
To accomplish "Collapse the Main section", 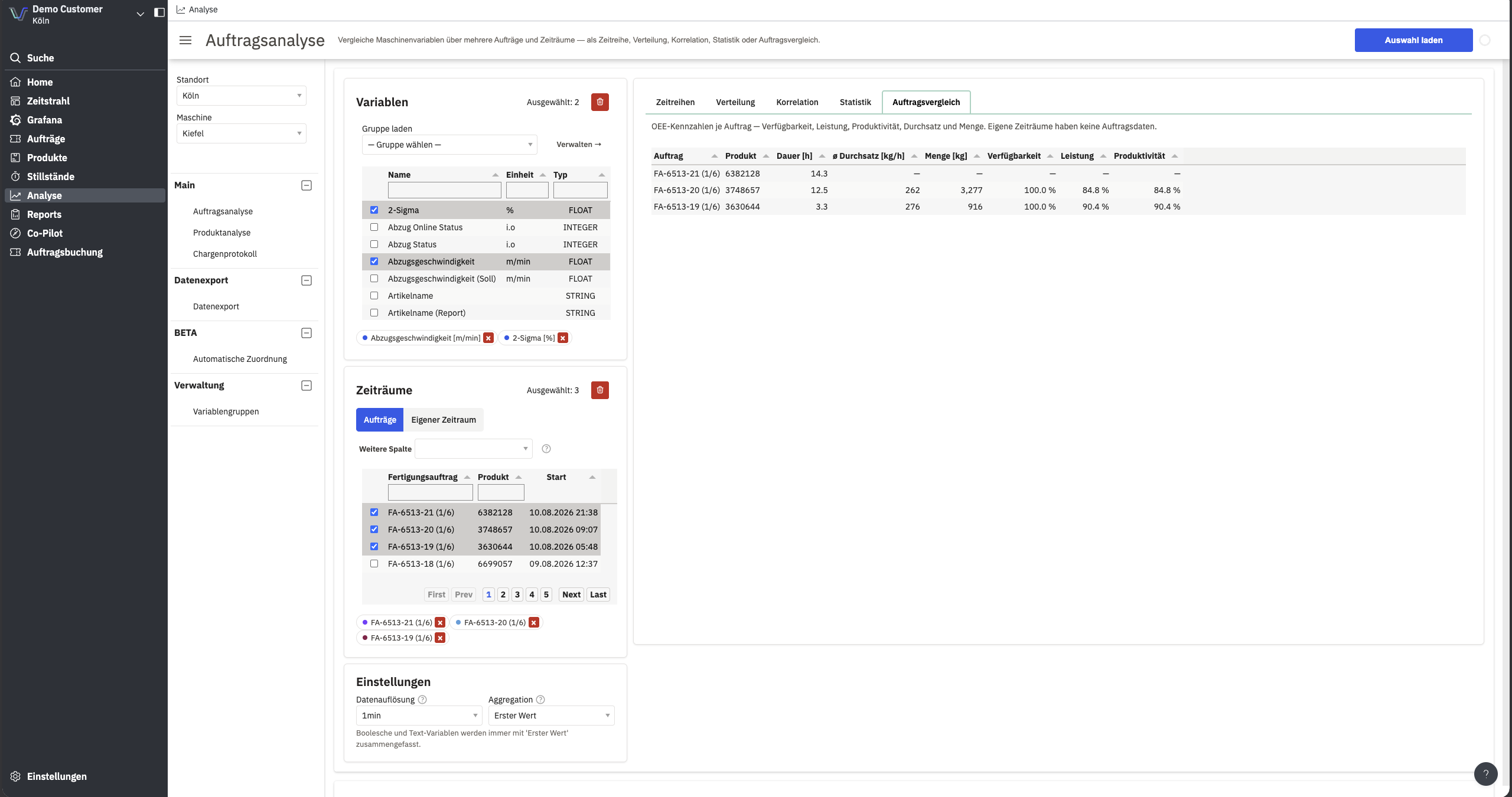I will coord(307,185).
